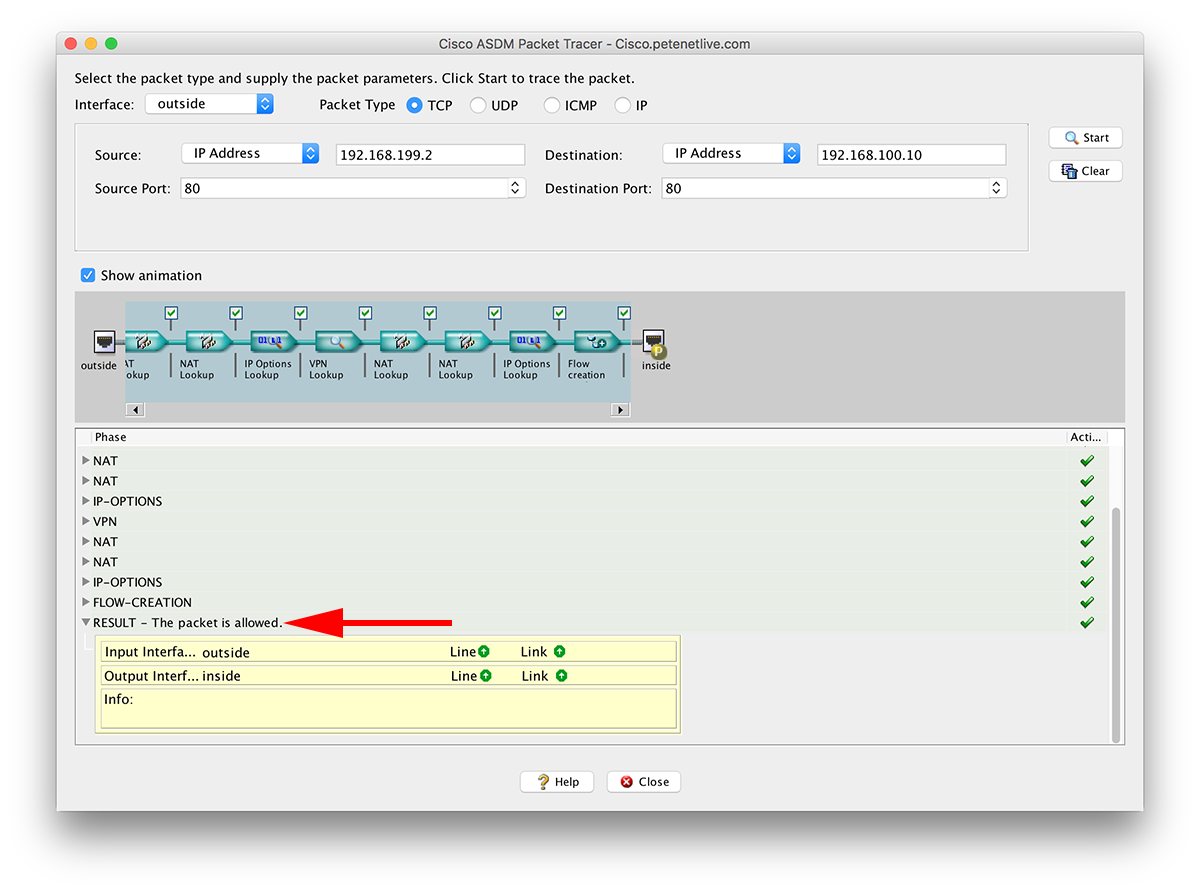Image resolution: width=1200 pixels, height=892 pixels.
Task: Click the inside interface icon in the animation
Action: click(654, 342)
